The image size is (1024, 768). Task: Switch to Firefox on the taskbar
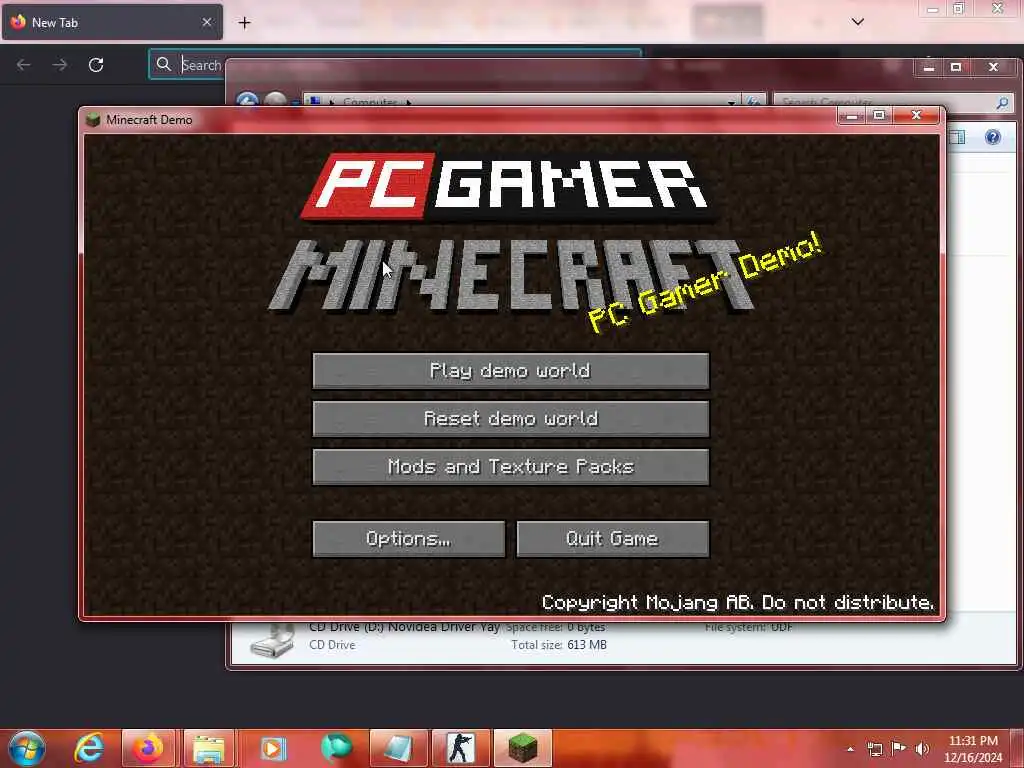(148, 748)
